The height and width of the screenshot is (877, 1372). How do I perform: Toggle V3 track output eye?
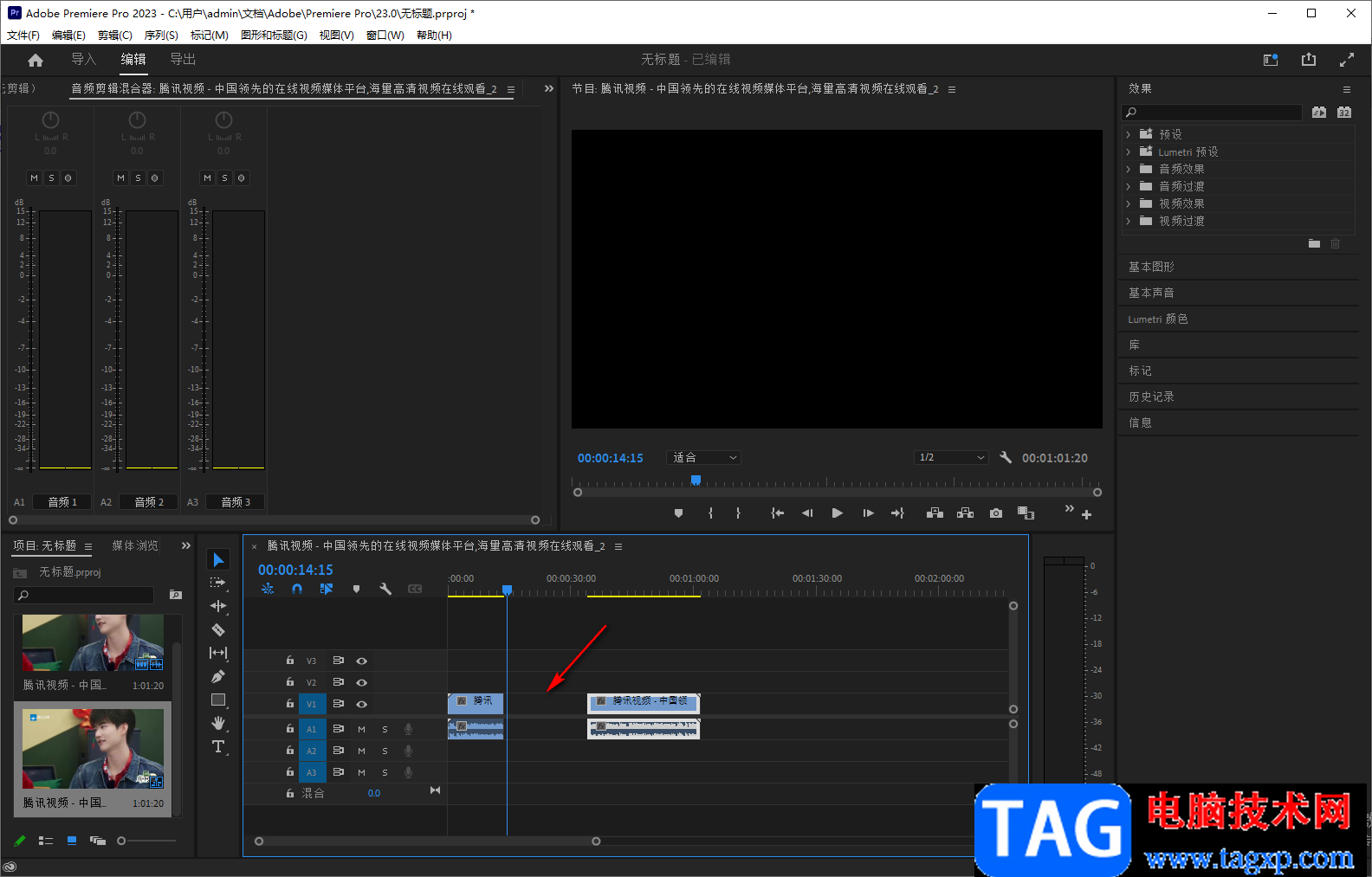point(362,661)
